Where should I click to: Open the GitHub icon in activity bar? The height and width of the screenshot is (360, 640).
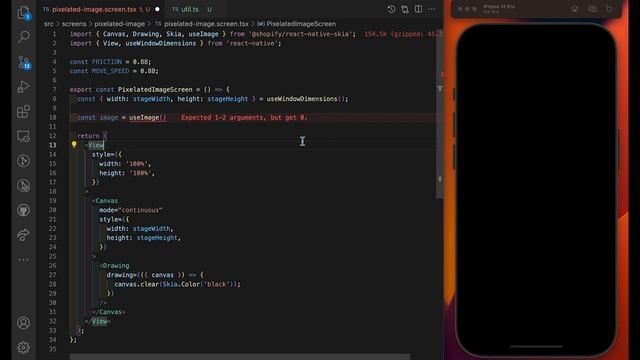[x=24, y=210]
